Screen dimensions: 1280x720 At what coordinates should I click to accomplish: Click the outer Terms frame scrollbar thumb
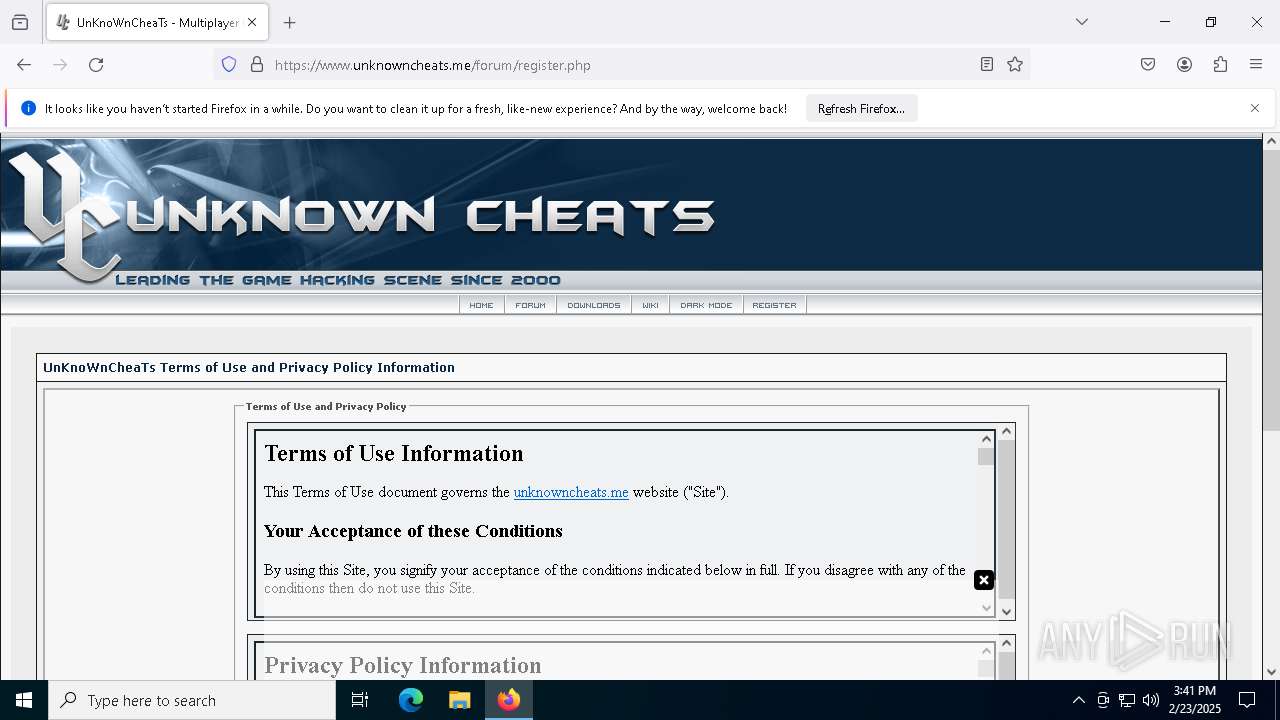click(1007, 519)
